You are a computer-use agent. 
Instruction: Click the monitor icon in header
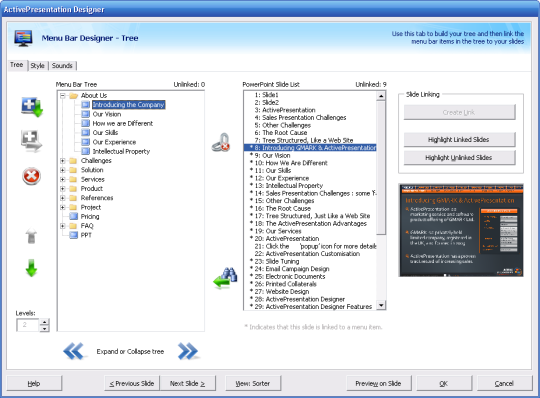23,38
